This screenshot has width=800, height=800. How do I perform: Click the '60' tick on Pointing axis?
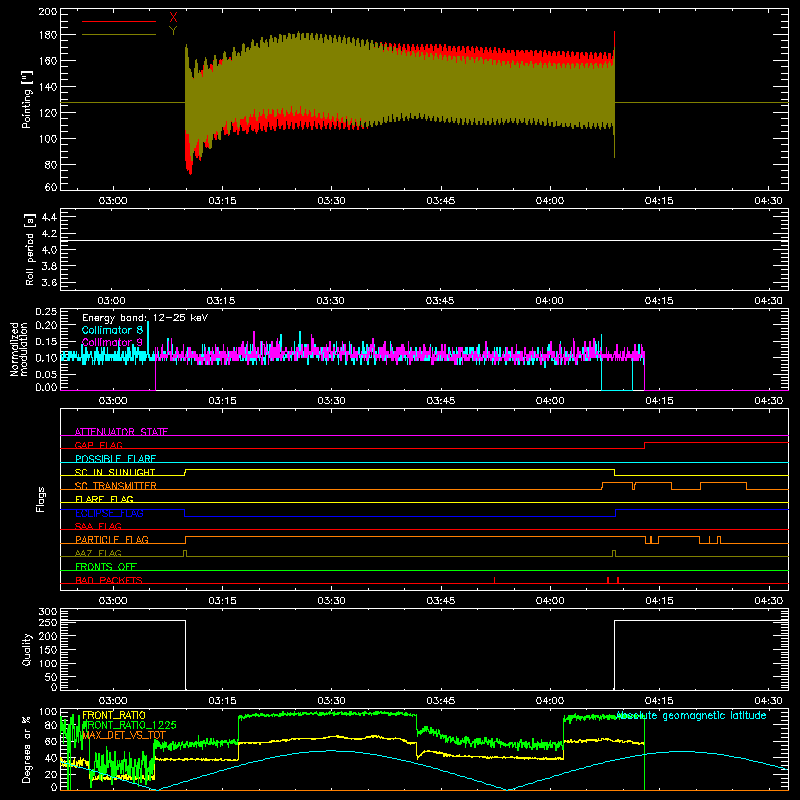(51, 187)
